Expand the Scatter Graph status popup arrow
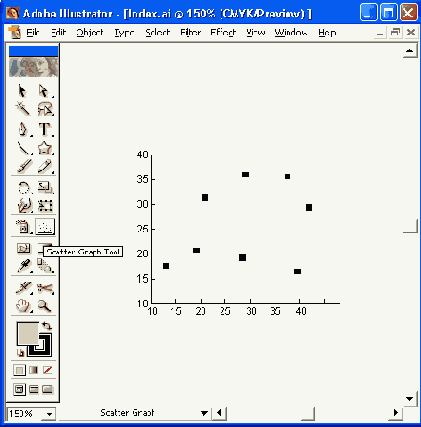The height and width of the screenshot is (427, 421). click(x=205, y=413)
